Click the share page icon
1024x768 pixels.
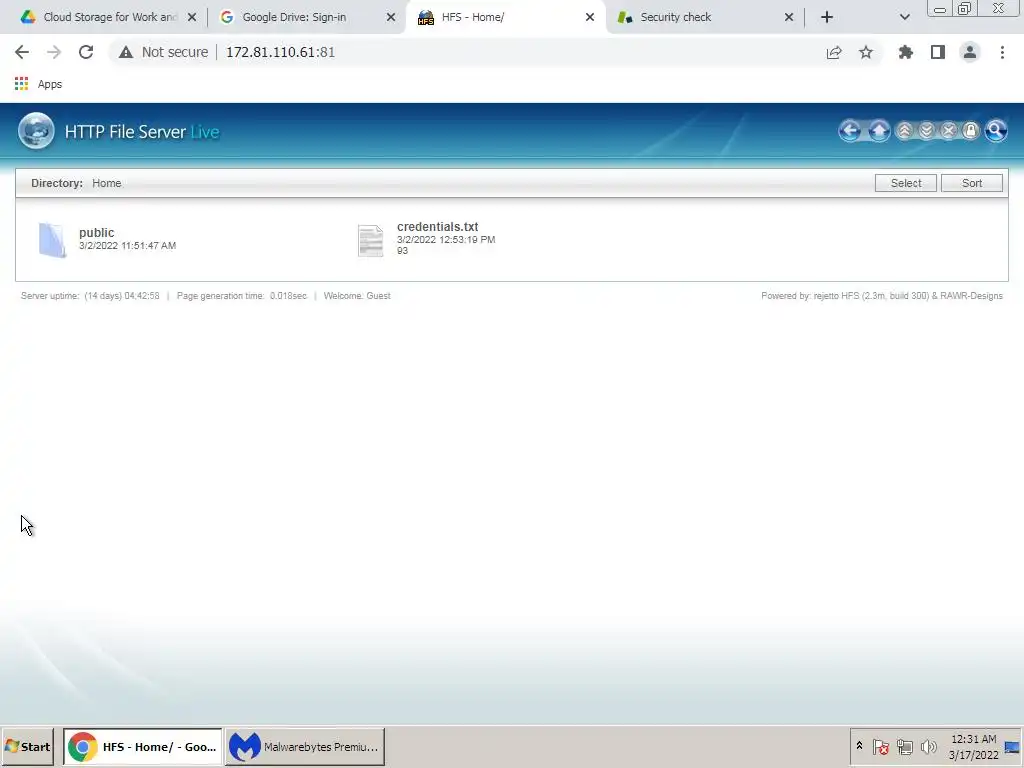tap(834, 52)
